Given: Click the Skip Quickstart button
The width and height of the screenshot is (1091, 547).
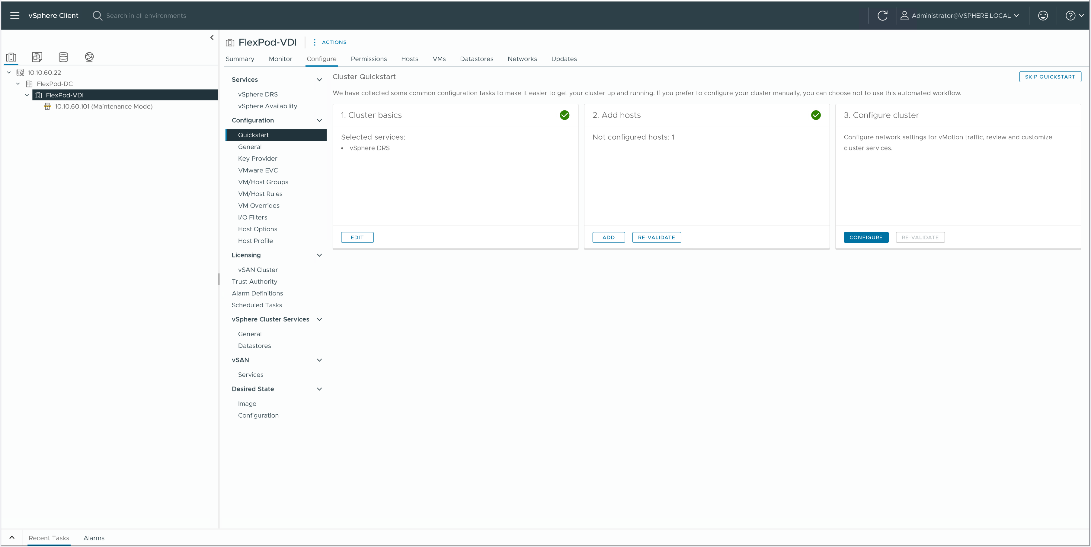Looking at the screenshot, I should pos(1050,77).
